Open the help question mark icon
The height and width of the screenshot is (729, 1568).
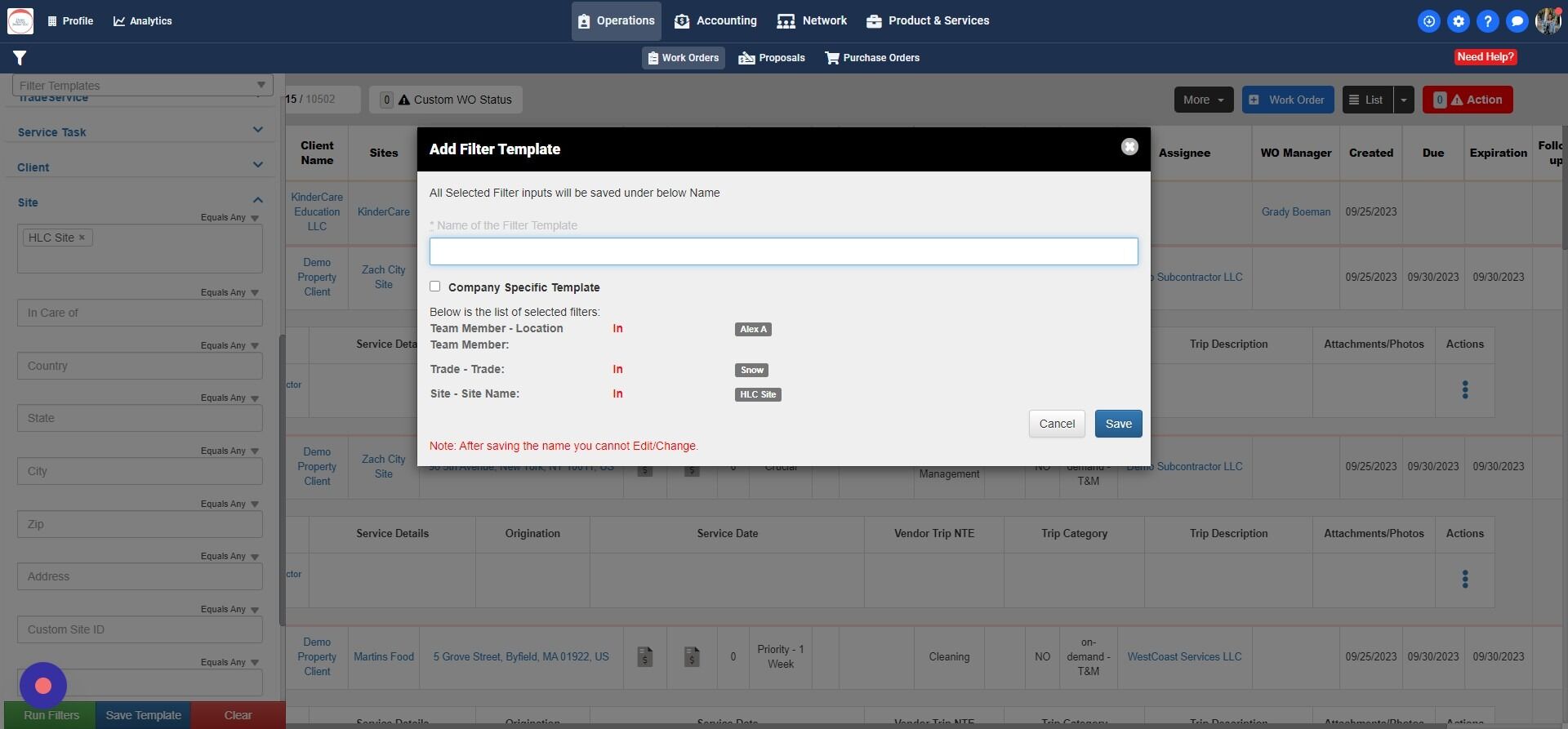(x=1488, y=21)
